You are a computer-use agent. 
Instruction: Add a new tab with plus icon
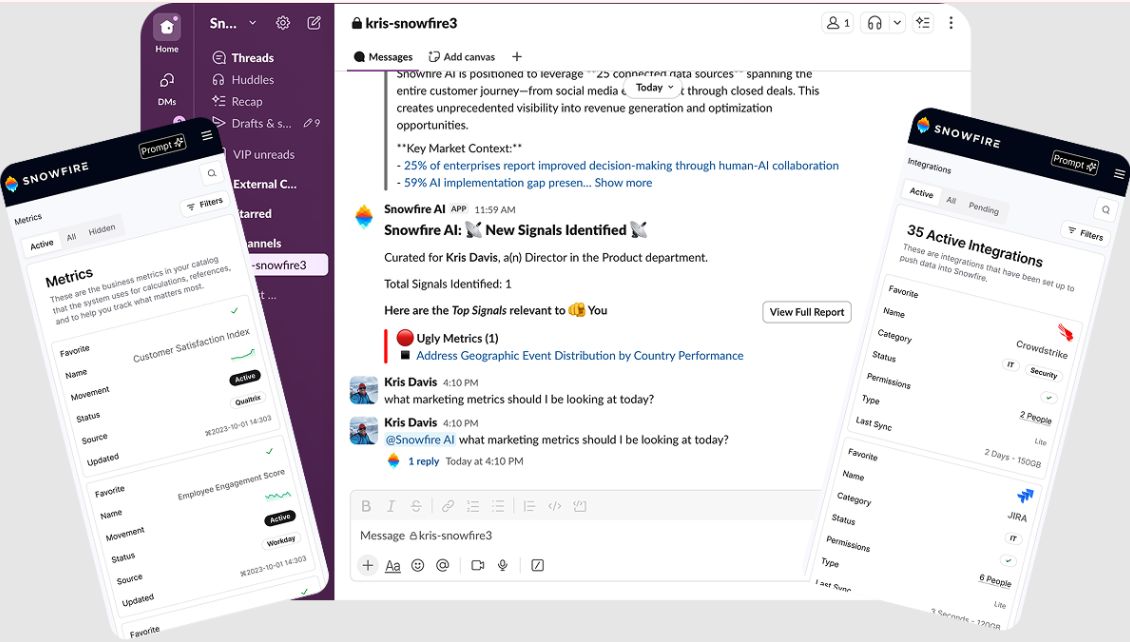click(x=517, y=57)
